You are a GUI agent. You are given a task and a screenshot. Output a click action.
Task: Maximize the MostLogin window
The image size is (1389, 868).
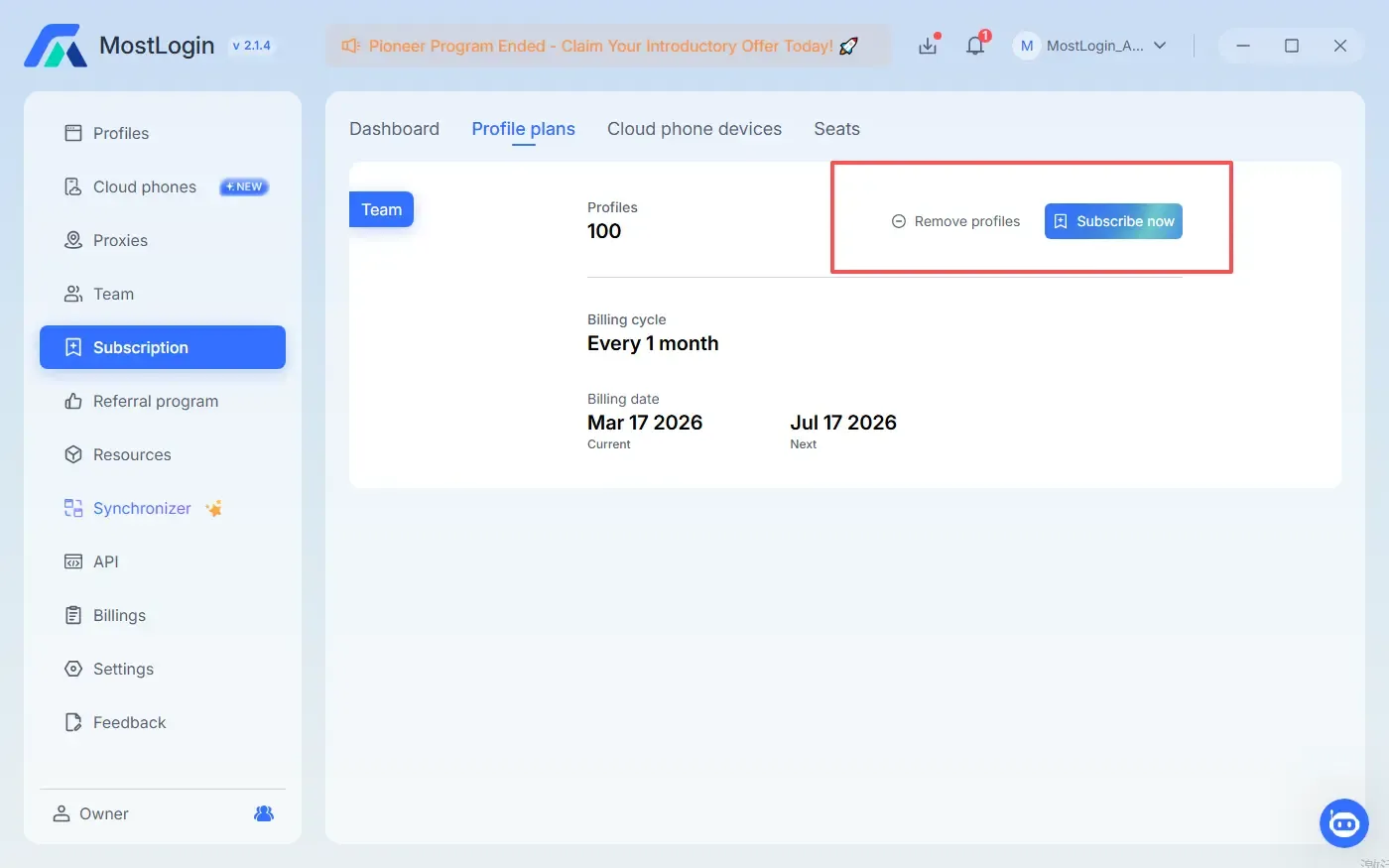(1292, 46)
